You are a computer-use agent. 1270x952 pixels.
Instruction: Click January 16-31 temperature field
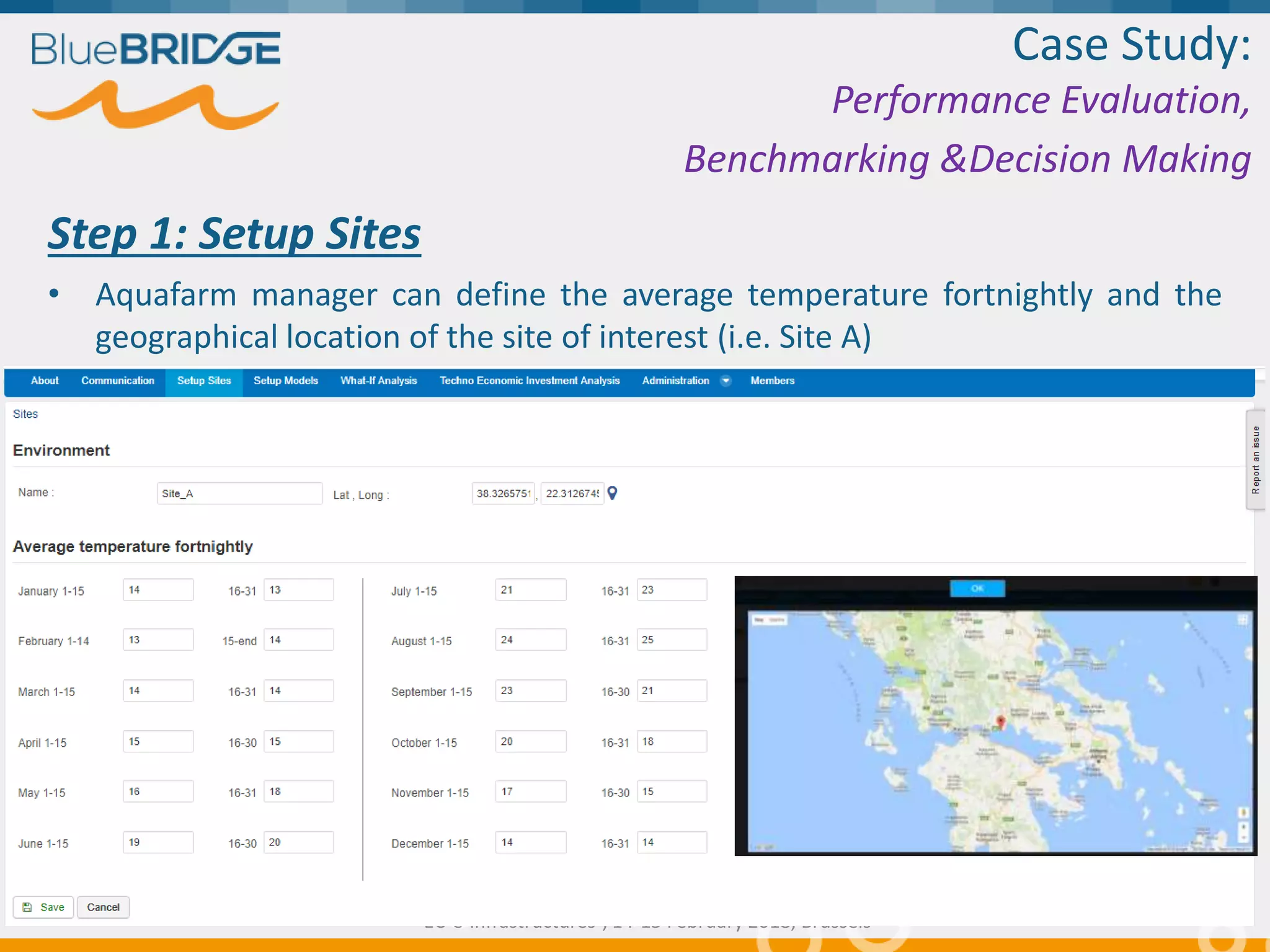(x=299, y=589)
